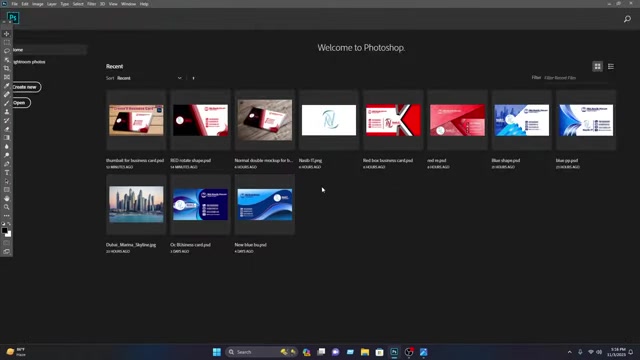Open the Image menu
The image size is (640, 360).
[x=38, y=4]
